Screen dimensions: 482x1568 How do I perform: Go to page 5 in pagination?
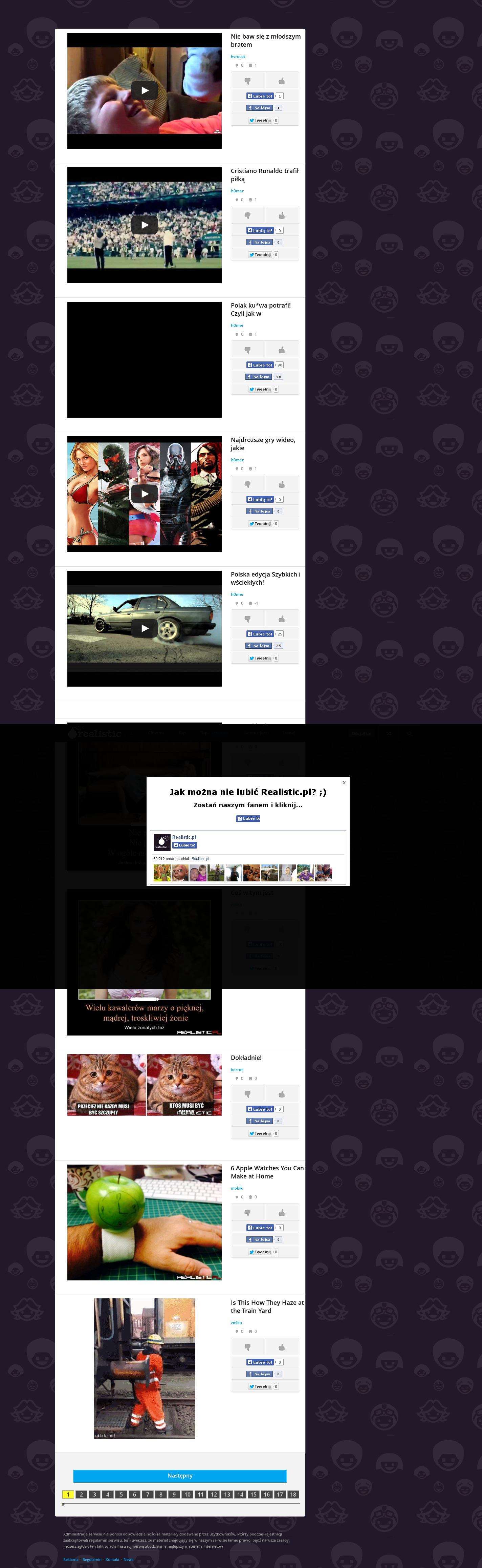pyautogui.click(x=121, y=1494)
